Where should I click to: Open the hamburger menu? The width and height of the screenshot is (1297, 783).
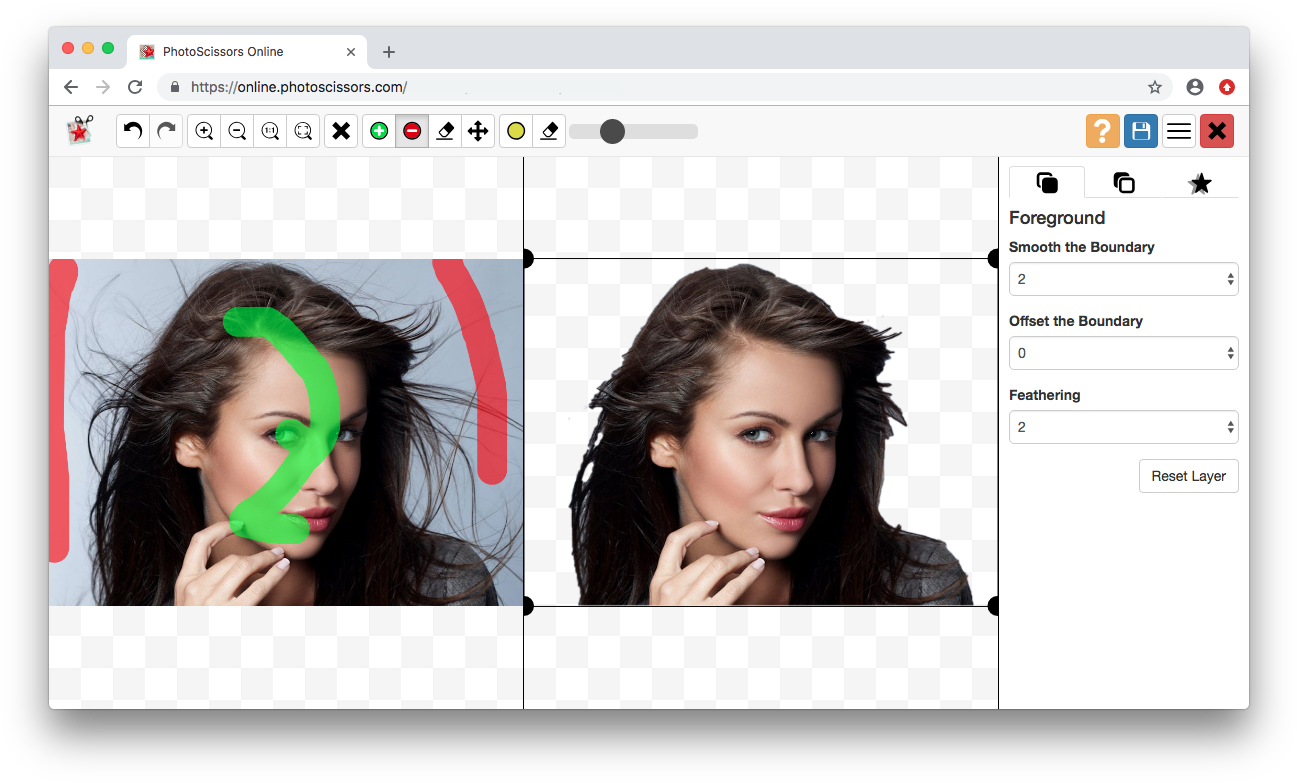click(x=1178, y=131)
